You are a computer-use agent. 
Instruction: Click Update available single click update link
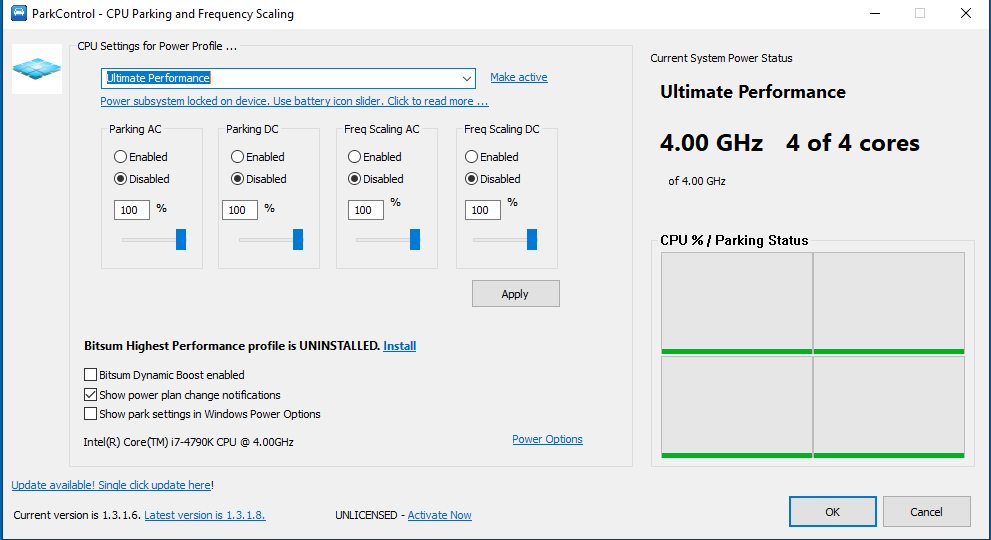[111, 485]
